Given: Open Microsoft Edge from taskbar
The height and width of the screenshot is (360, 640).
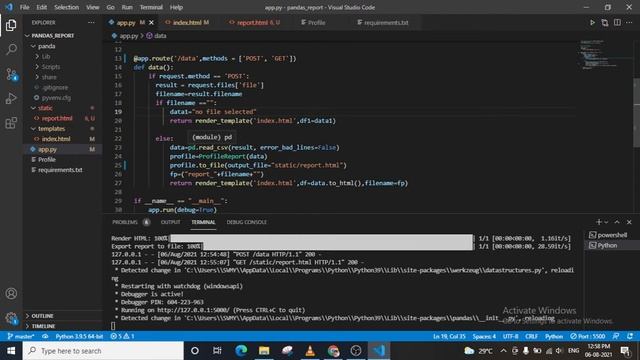Looking at the screenshot, I should 241,351.
